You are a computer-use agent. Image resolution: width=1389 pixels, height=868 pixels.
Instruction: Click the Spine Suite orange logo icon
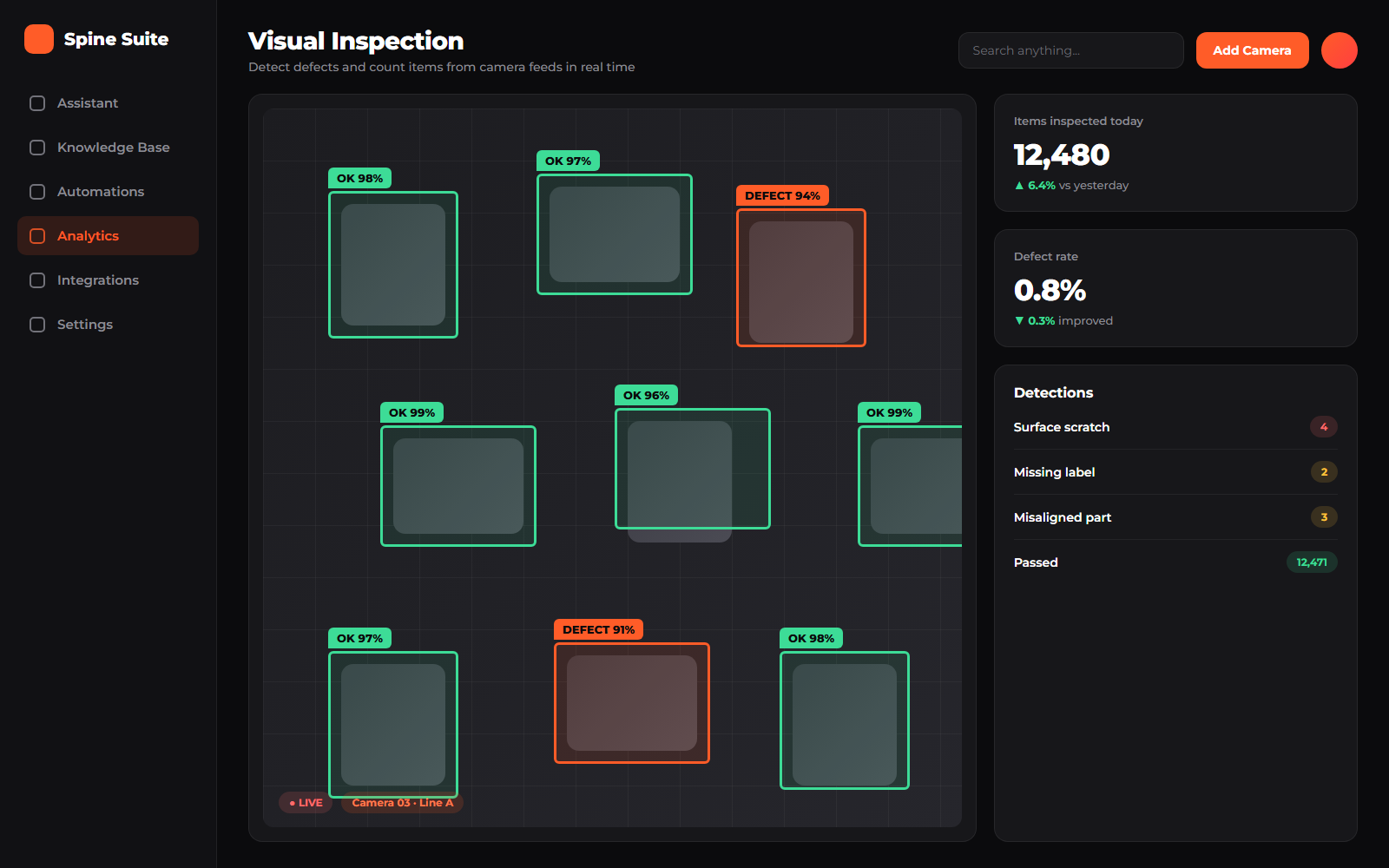coord(39,39)
